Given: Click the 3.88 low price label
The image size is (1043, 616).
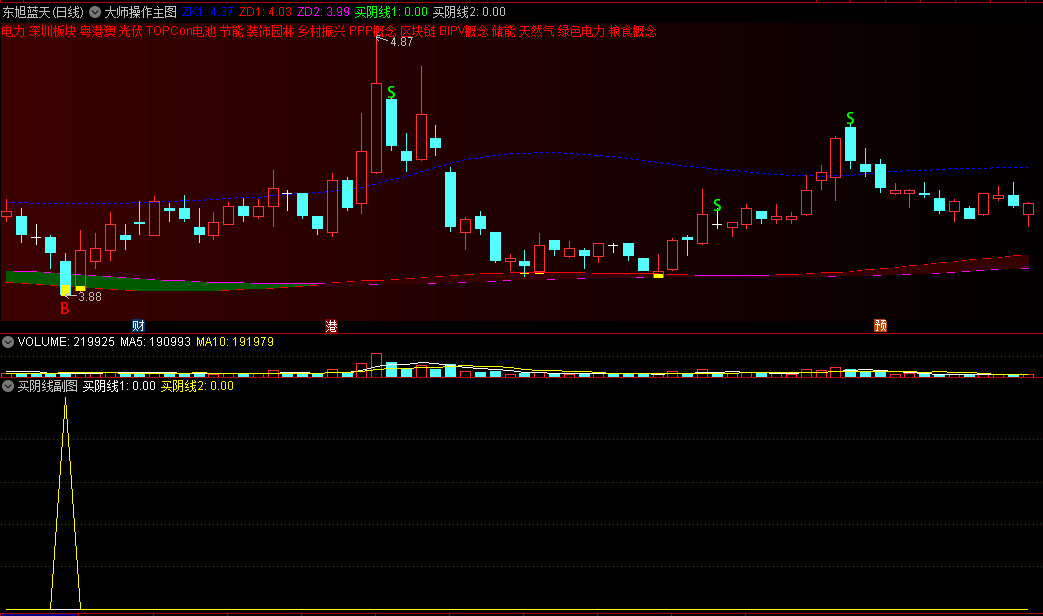Looking at the screenshot, I should tap(90, 297).
